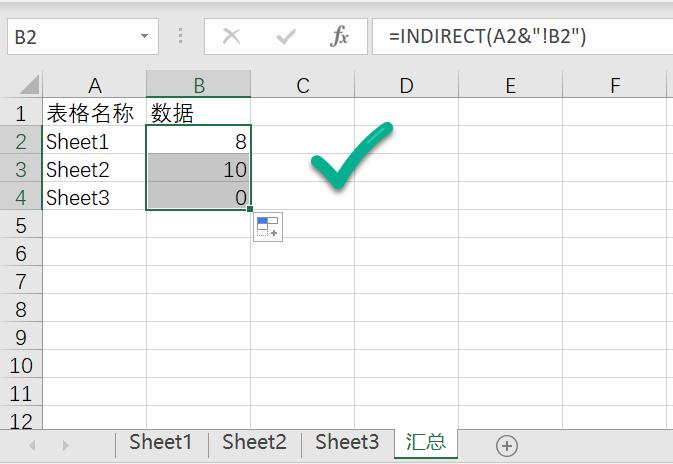
Task: Select row 10 header
Action: pos(21,365)
